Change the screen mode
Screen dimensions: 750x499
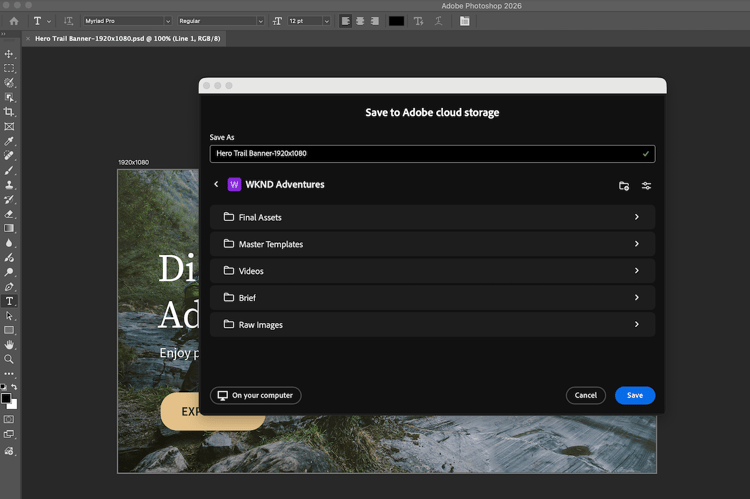9,434
